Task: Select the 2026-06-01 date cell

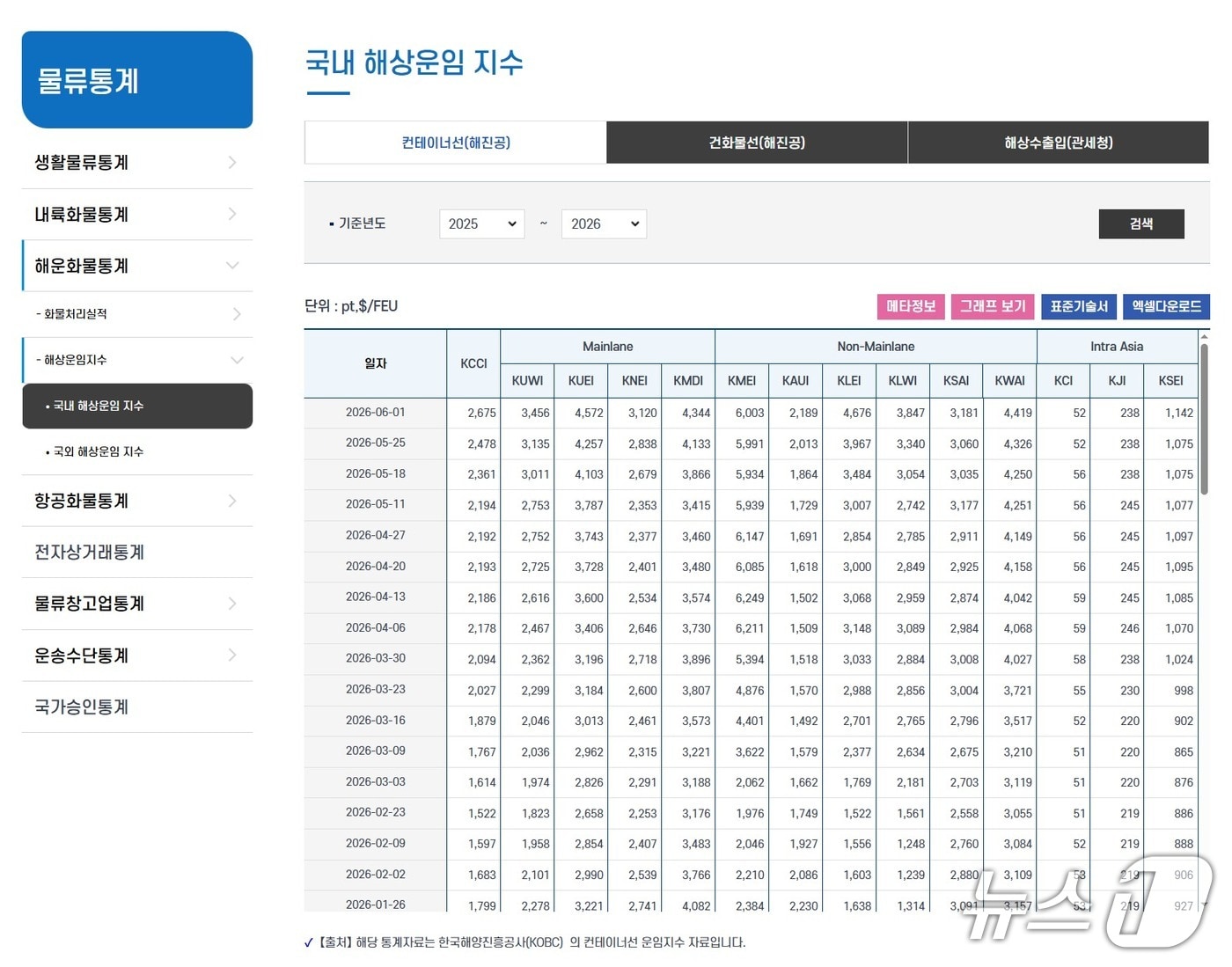Action: click(x=376, y=412)
